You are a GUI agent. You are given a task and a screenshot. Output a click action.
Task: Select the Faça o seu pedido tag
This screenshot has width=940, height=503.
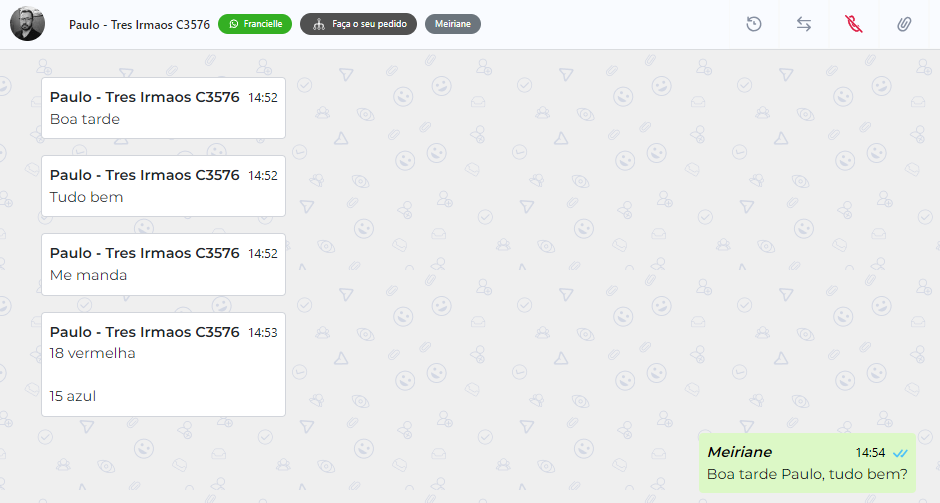(x=358, y=24)
